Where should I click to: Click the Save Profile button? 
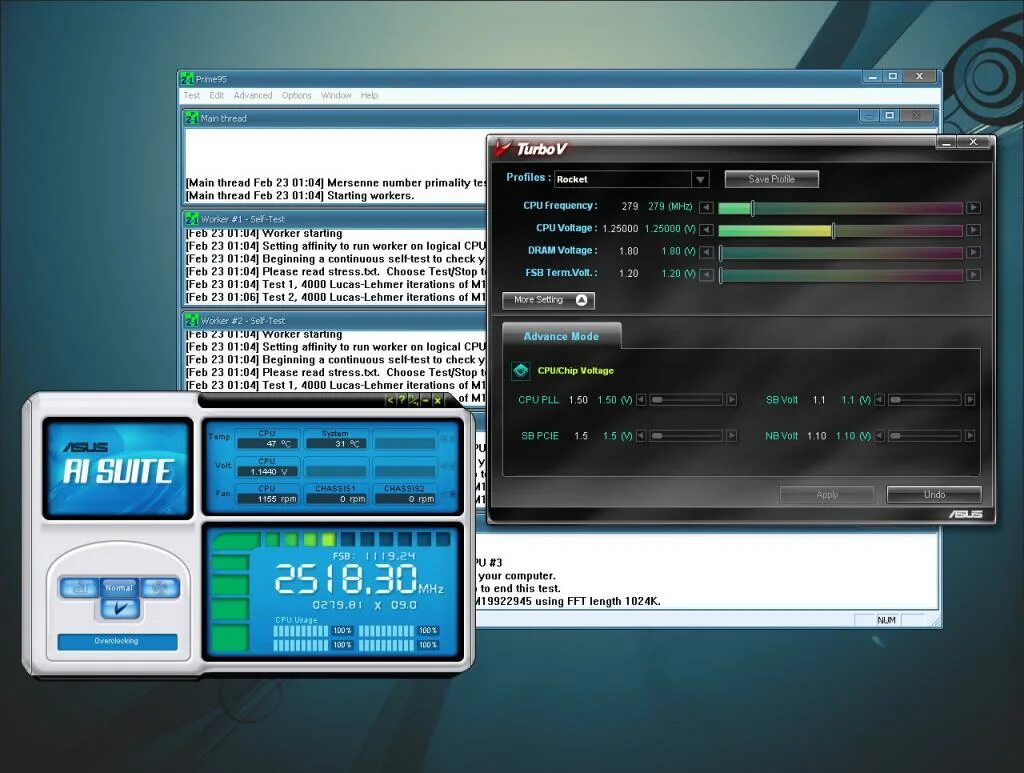pyautogui.click(x=771, y=179)
